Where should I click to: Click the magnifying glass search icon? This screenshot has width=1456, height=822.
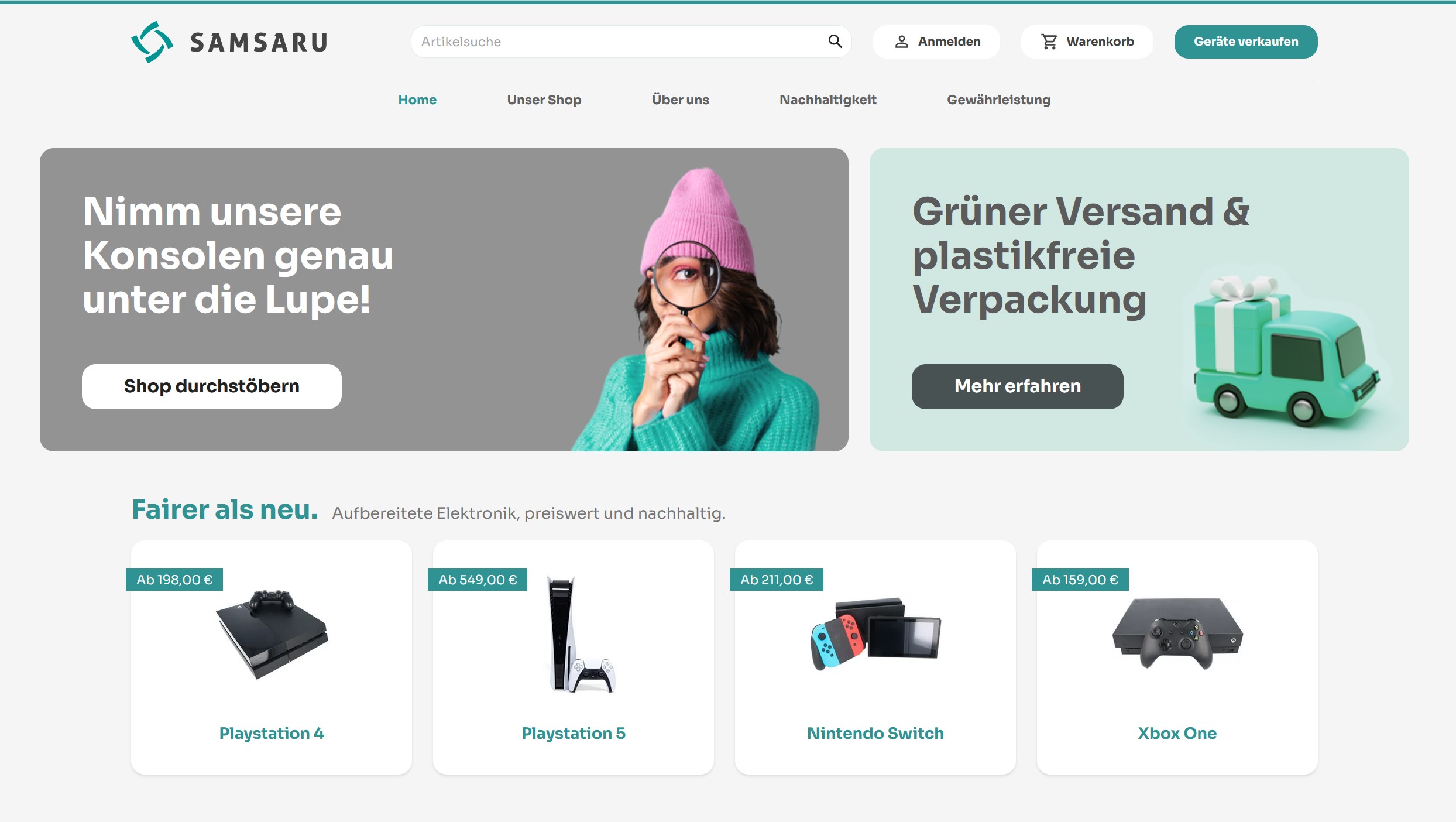tap(835, 42)
